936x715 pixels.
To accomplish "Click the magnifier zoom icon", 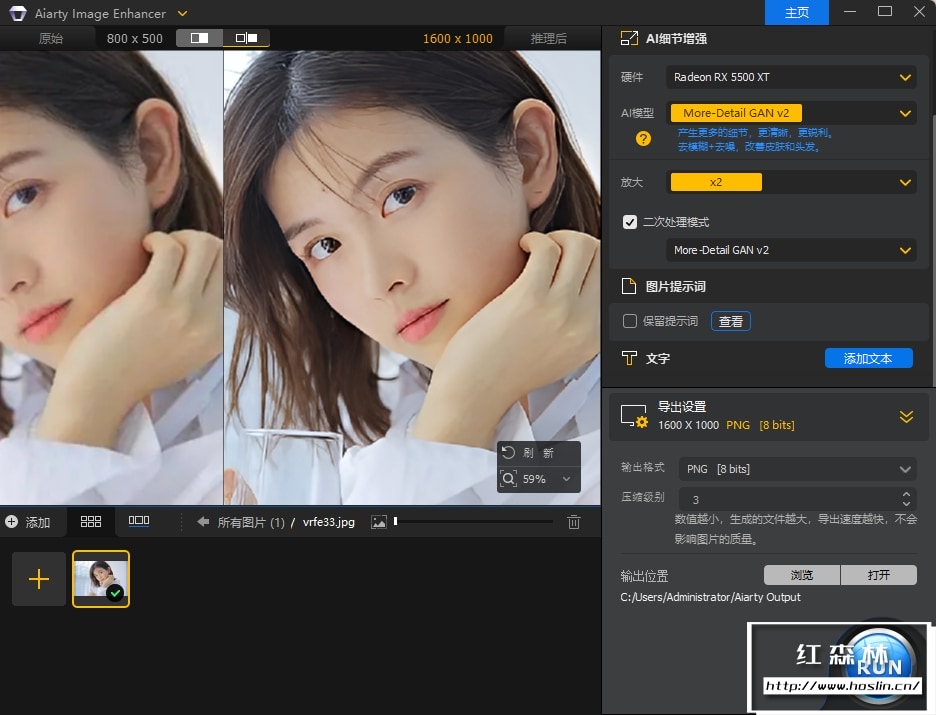I will click(x=509, y=479).
